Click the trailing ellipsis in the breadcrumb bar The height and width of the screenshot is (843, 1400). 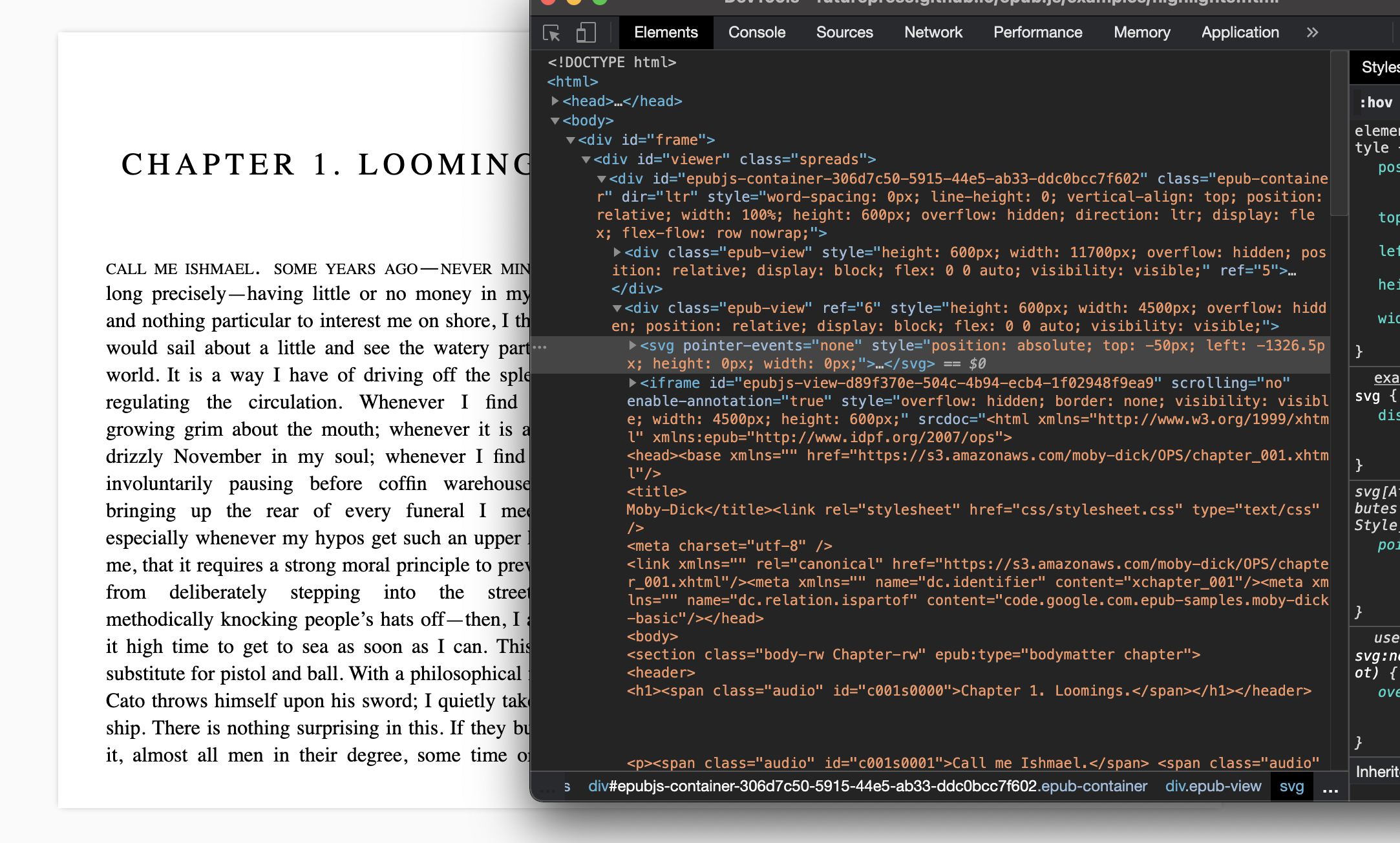1330,787
